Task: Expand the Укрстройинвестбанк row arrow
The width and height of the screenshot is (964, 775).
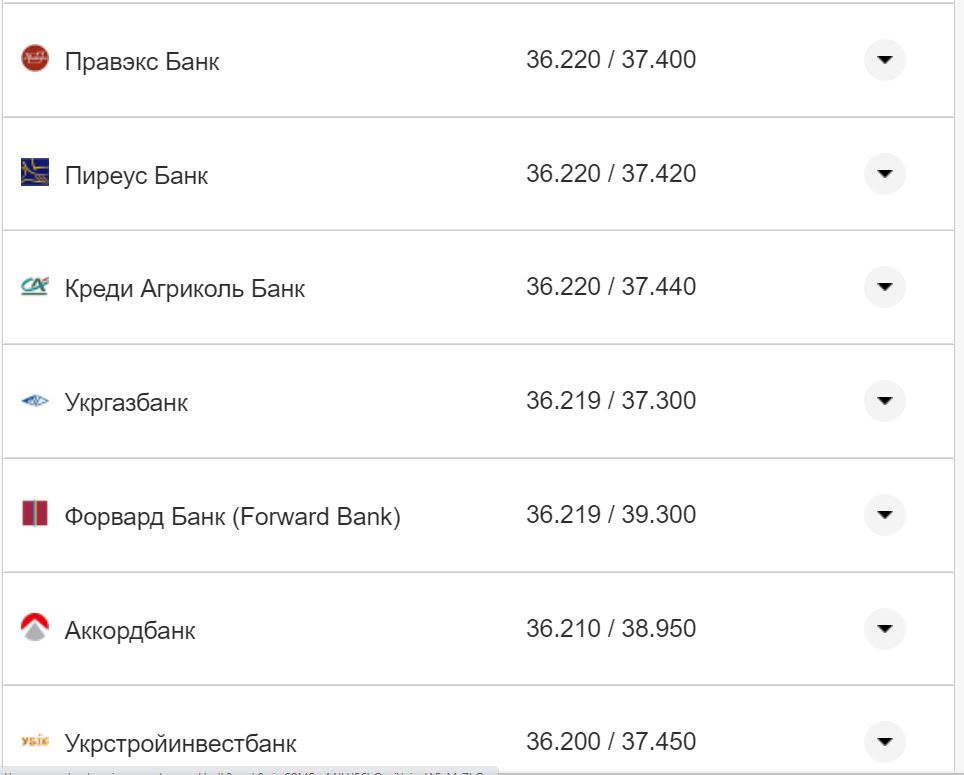Action: click(884, 742)
